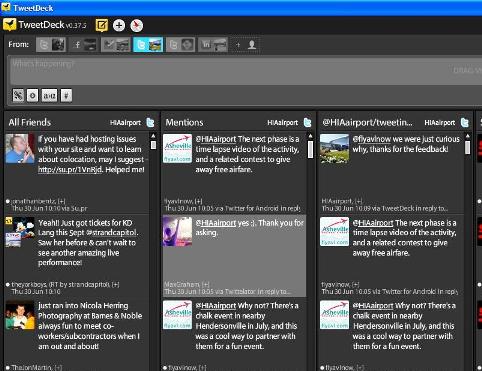The width and height of the screenshot is (482, 371).
Task: Click the TweetDeck yellow bird logo
Action: (x=10, y=25)
